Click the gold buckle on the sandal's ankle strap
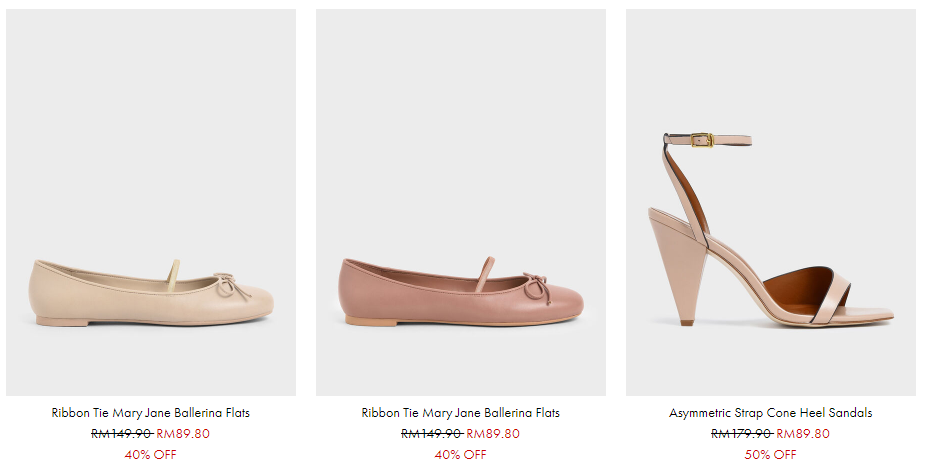 pos(702,140)
